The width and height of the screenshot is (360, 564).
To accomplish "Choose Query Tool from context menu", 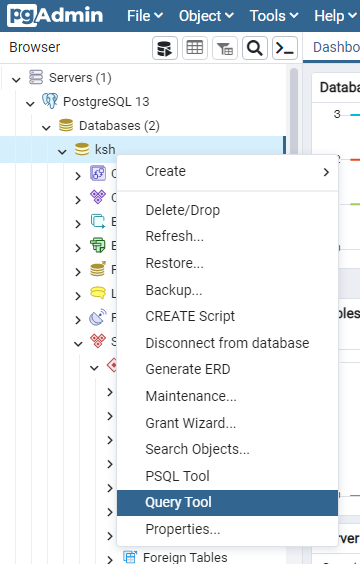I will click(x=227, y=502).
